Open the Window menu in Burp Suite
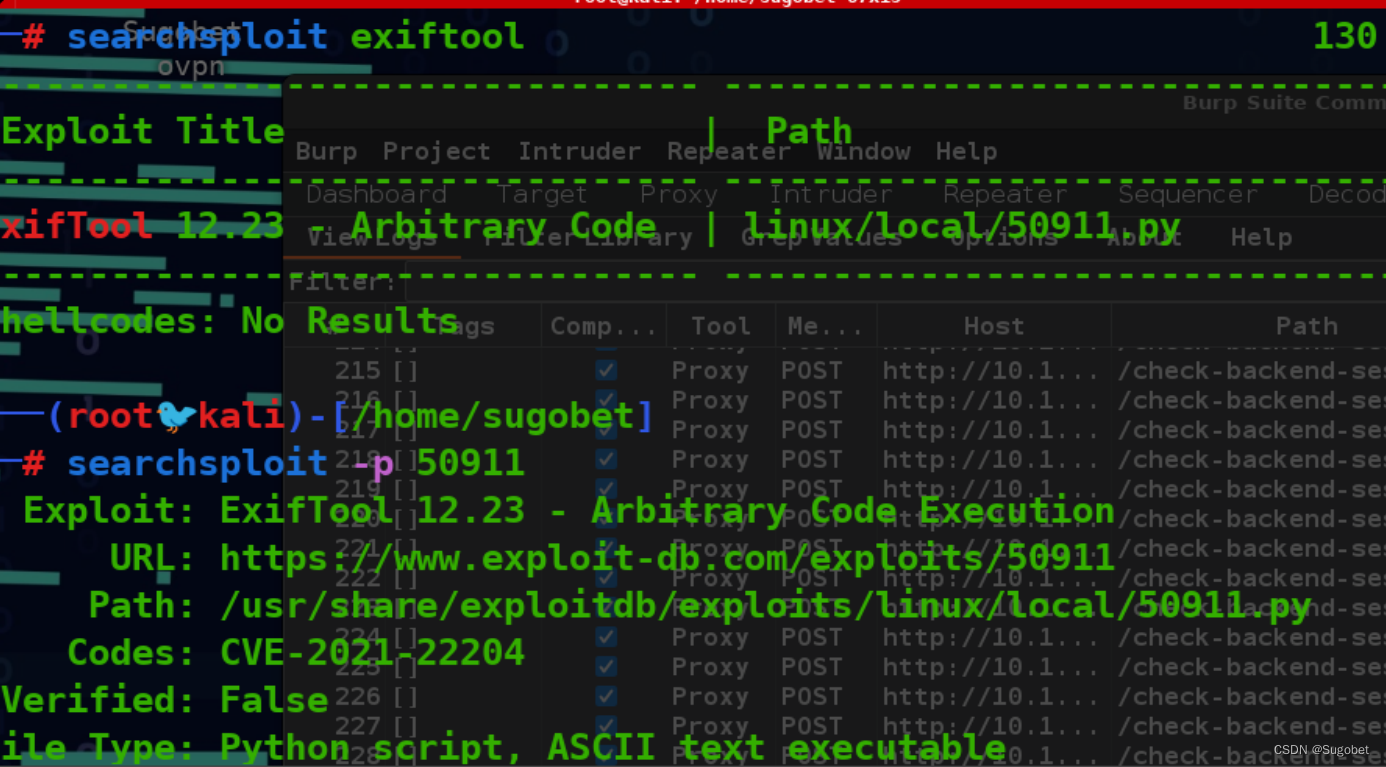This screenshot has width=1386, height=767. [x=864, y=151]
